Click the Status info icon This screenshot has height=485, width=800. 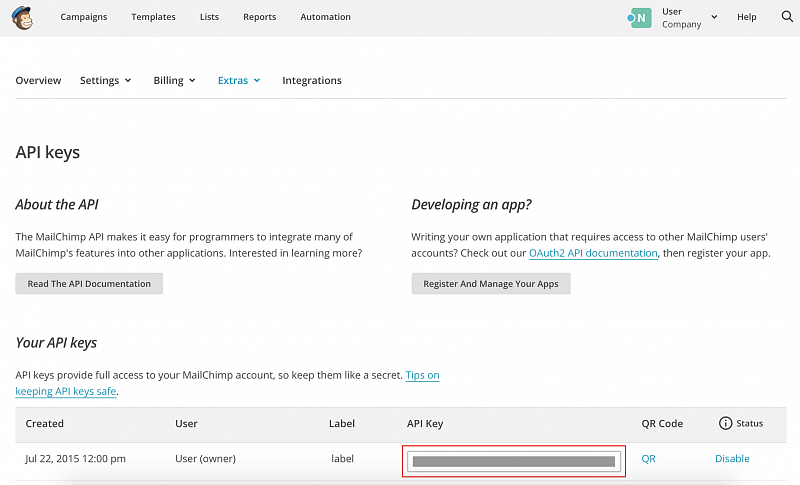pyautogui.click(x=725, y=423)
